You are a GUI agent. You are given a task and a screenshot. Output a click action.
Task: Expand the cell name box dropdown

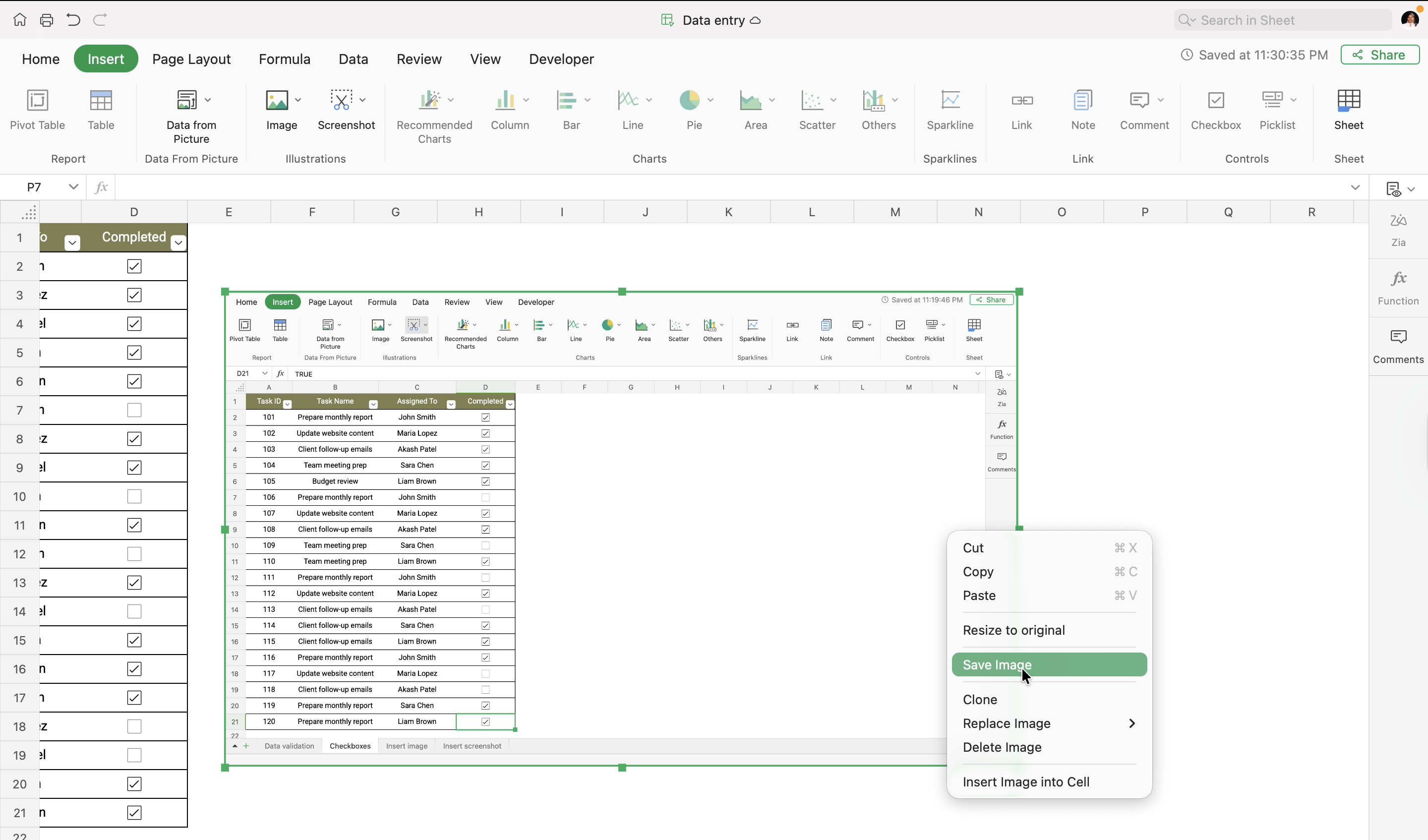click(x=73, y=186)
